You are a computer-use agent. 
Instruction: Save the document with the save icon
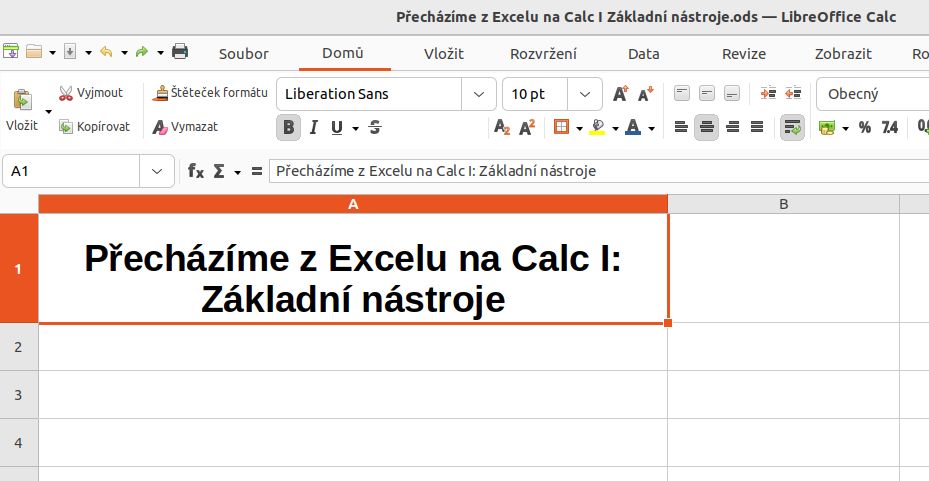tap(70, 52)
